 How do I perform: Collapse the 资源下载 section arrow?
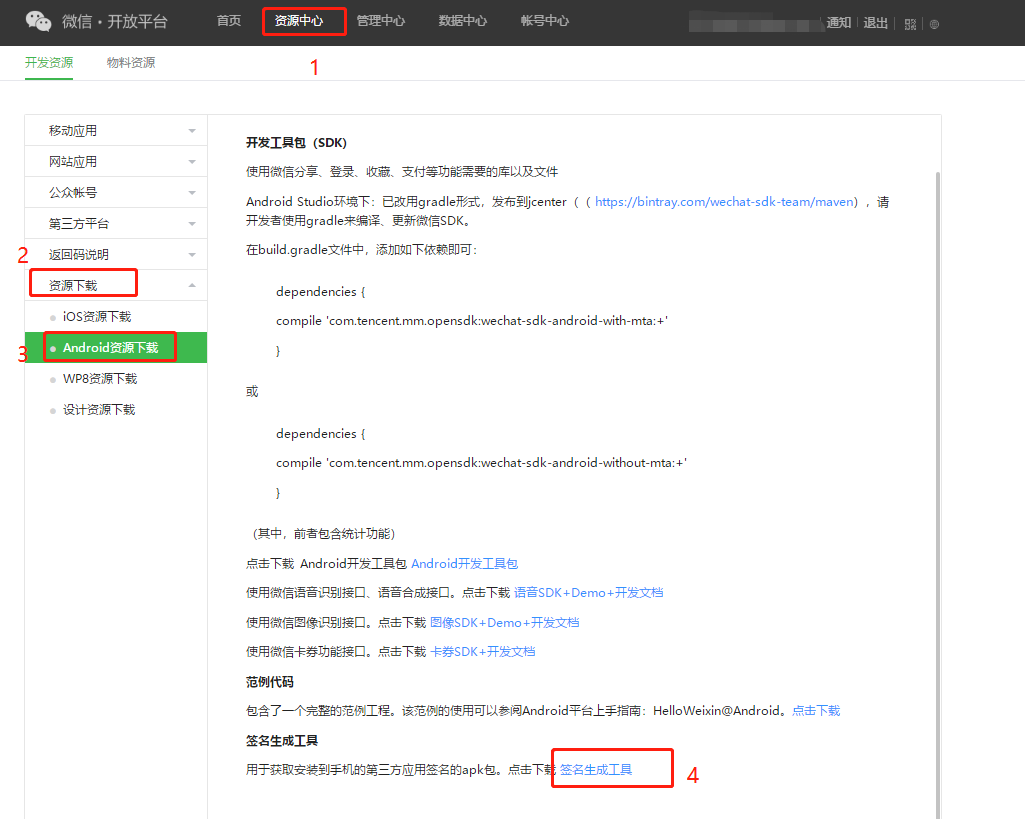(x=192, y=285)
